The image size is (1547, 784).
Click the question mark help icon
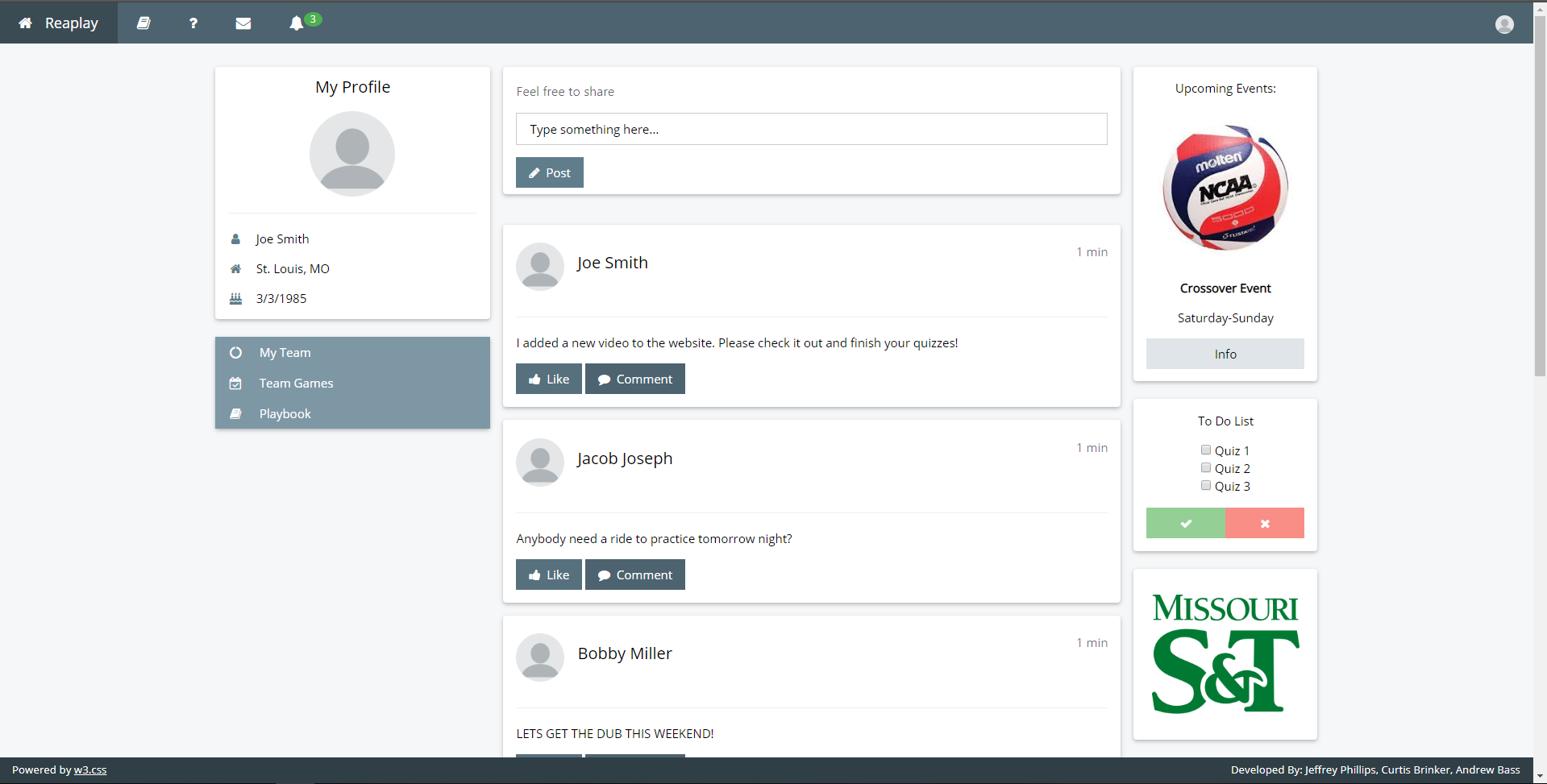coord(193,23)
